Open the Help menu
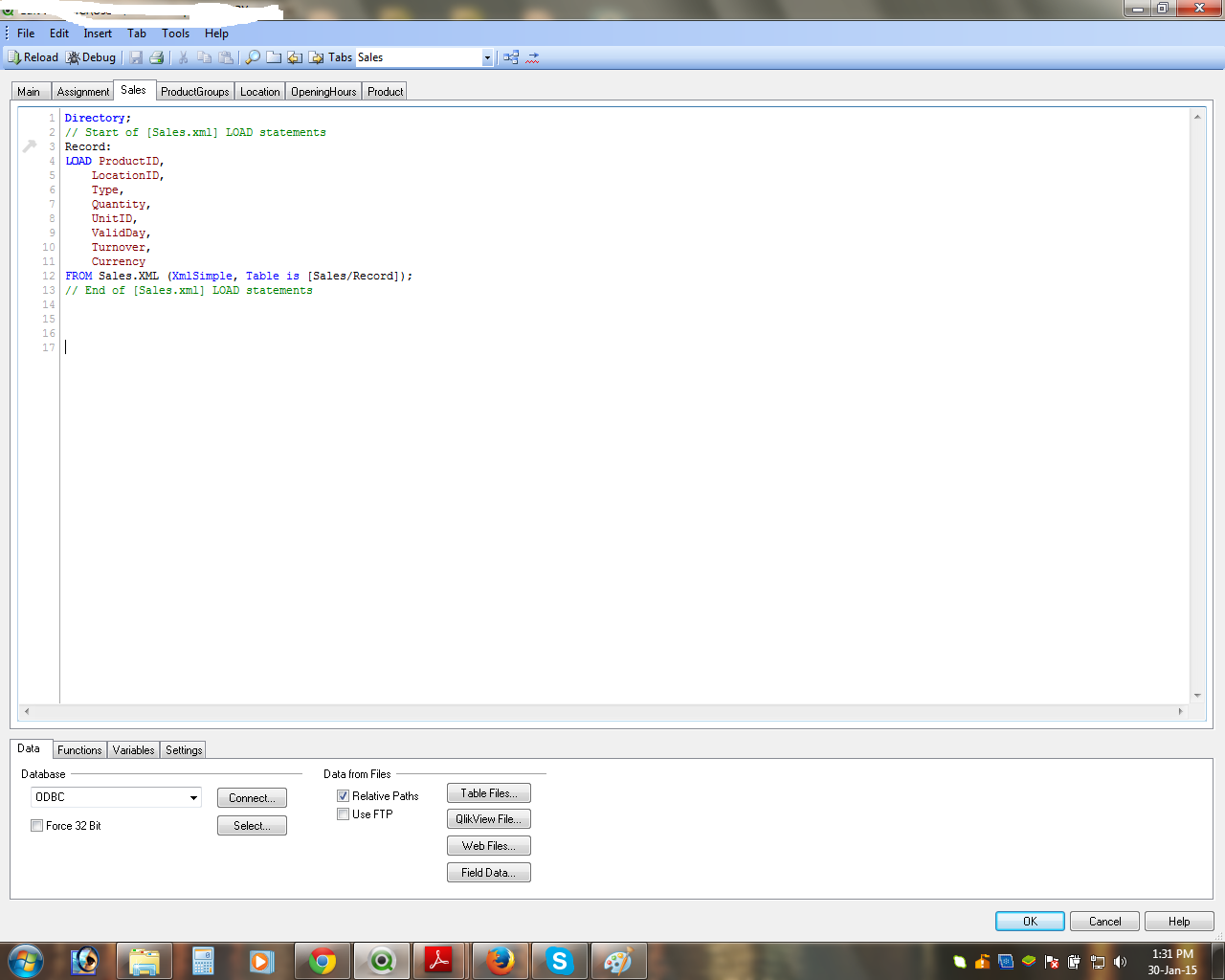This screenshot has width=1225, height=980. 216,33
